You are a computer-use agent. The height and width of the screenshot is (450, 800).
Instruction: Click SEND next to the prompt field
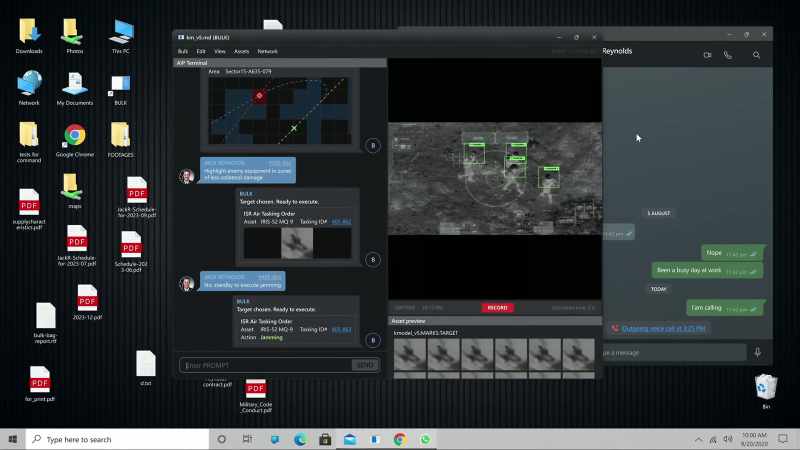365,365
